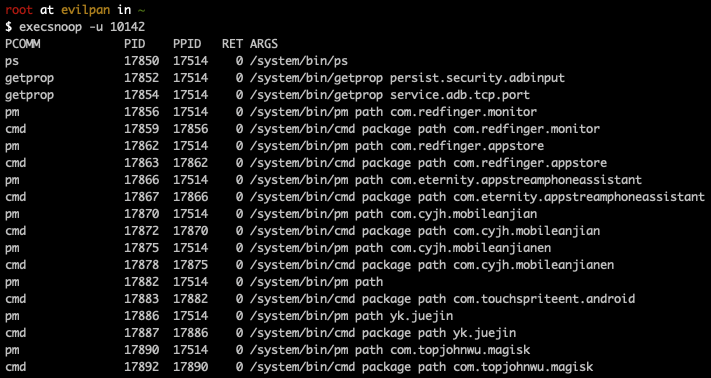Click 'com.eternity.appstreamphoneassistant' in cmd line
Image resolution: width=711 pixels, height=378 pixels.
[x=579, y=197]
